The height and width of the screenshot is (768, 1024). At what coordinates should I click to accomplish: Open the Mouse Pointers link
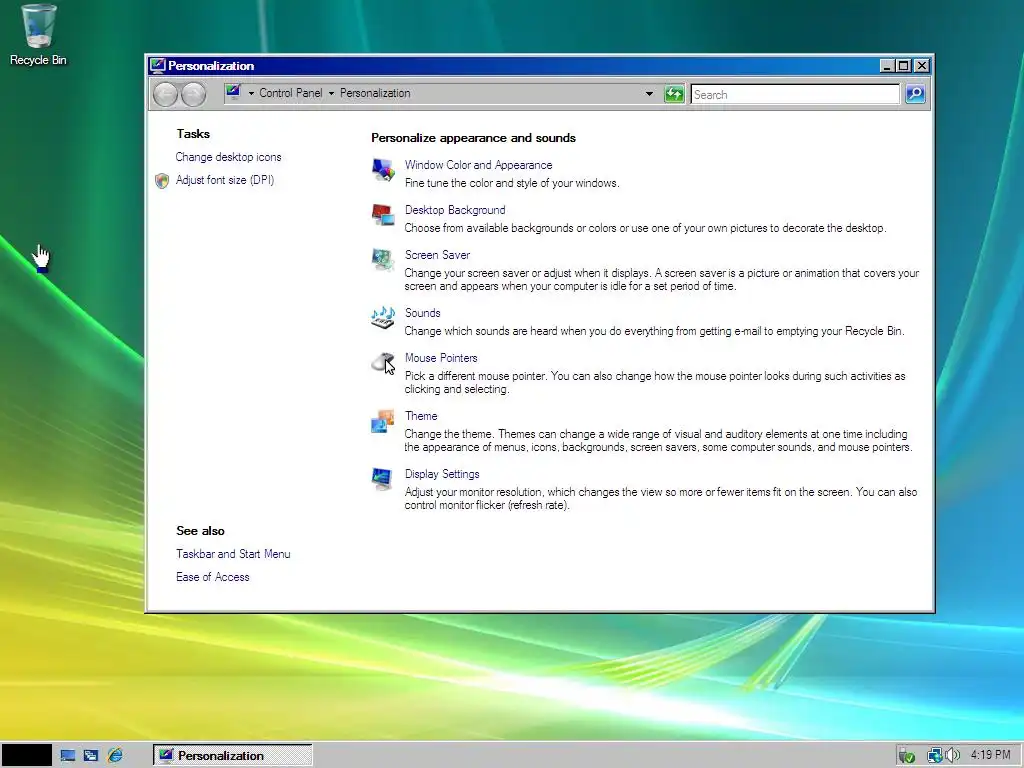point(441,359)
